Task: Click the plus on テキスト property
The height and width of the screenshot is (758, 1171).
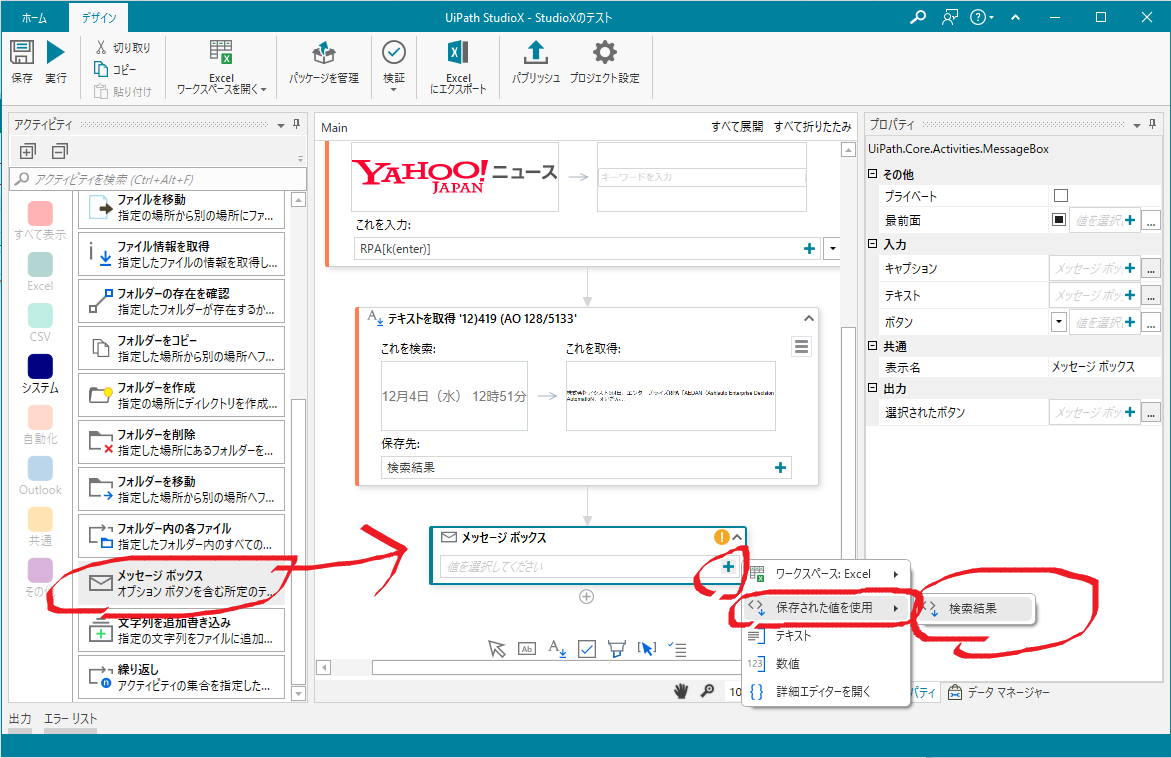Action: point(1129,295)
